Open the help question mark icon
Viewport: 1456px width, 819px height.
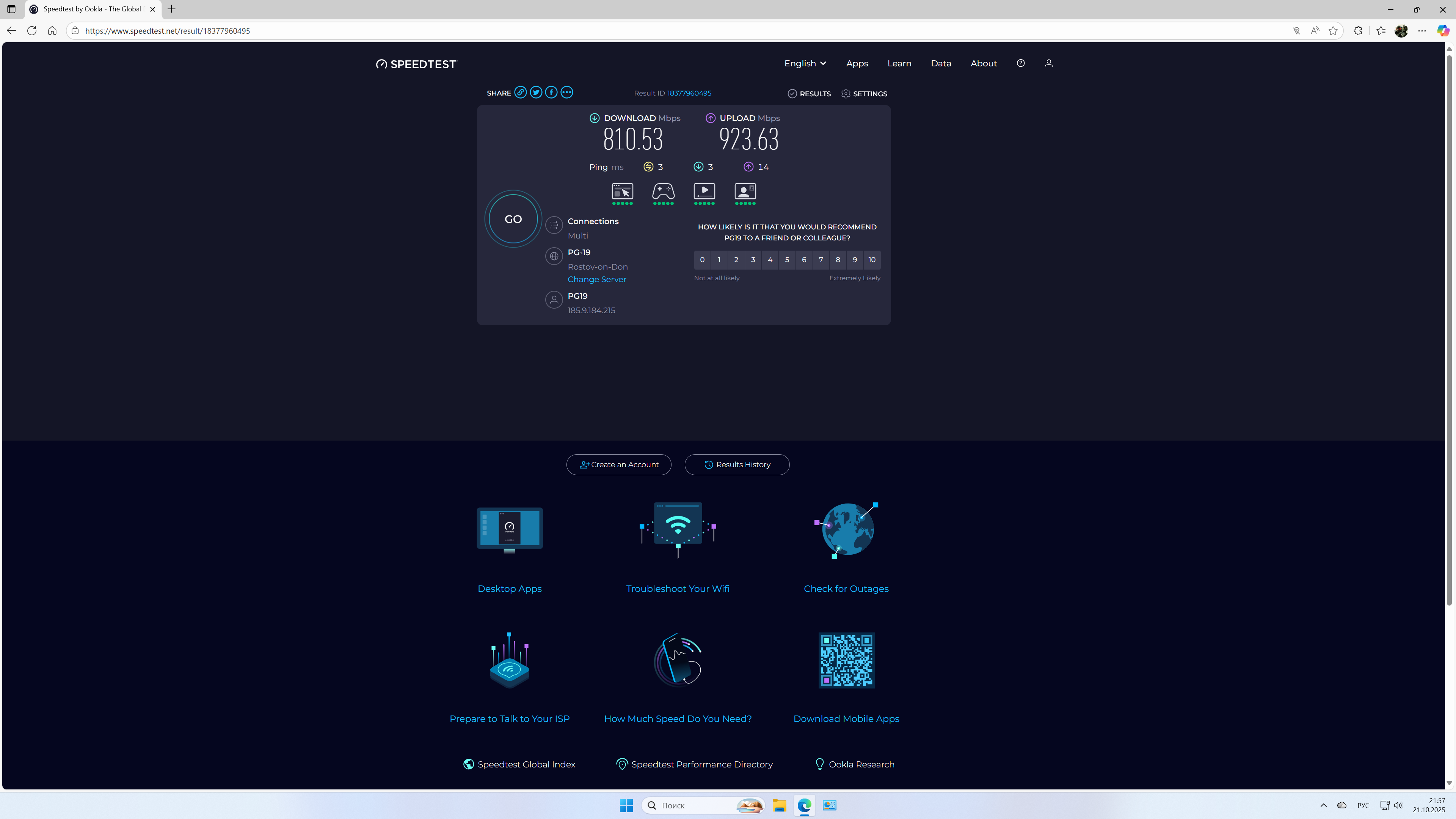click(1020, 63)
